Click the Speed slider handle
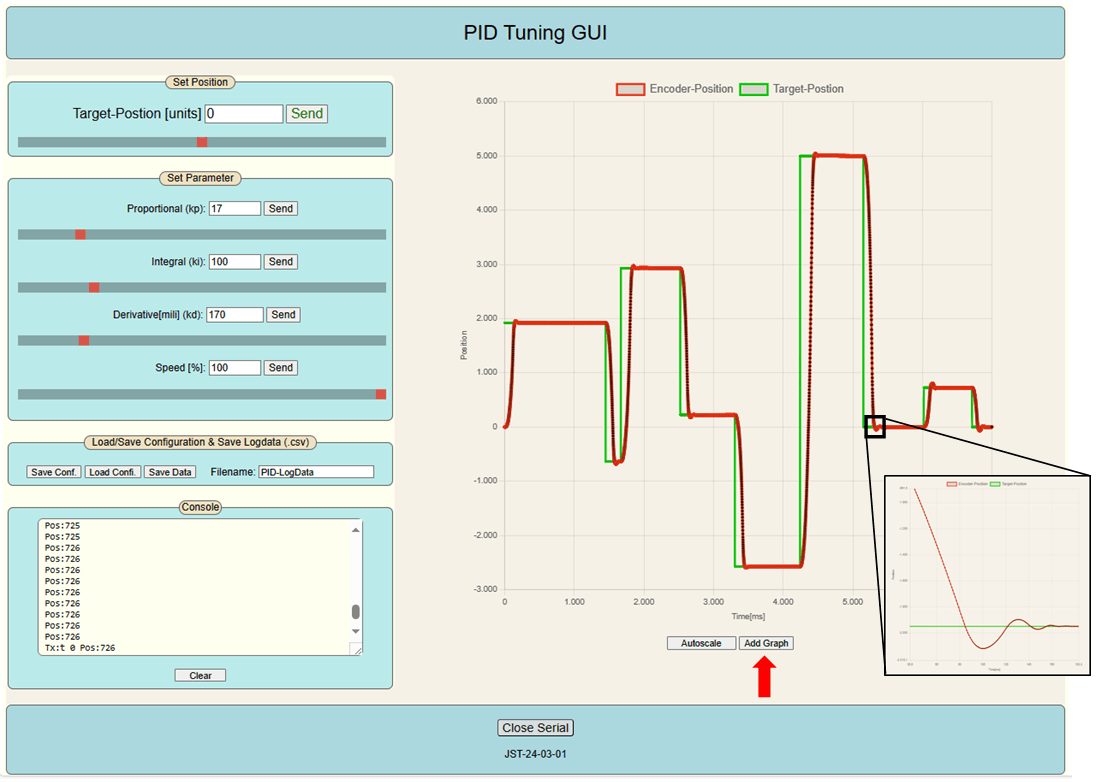This screenshot has height=782, width=1099. [x=381, y=394]
